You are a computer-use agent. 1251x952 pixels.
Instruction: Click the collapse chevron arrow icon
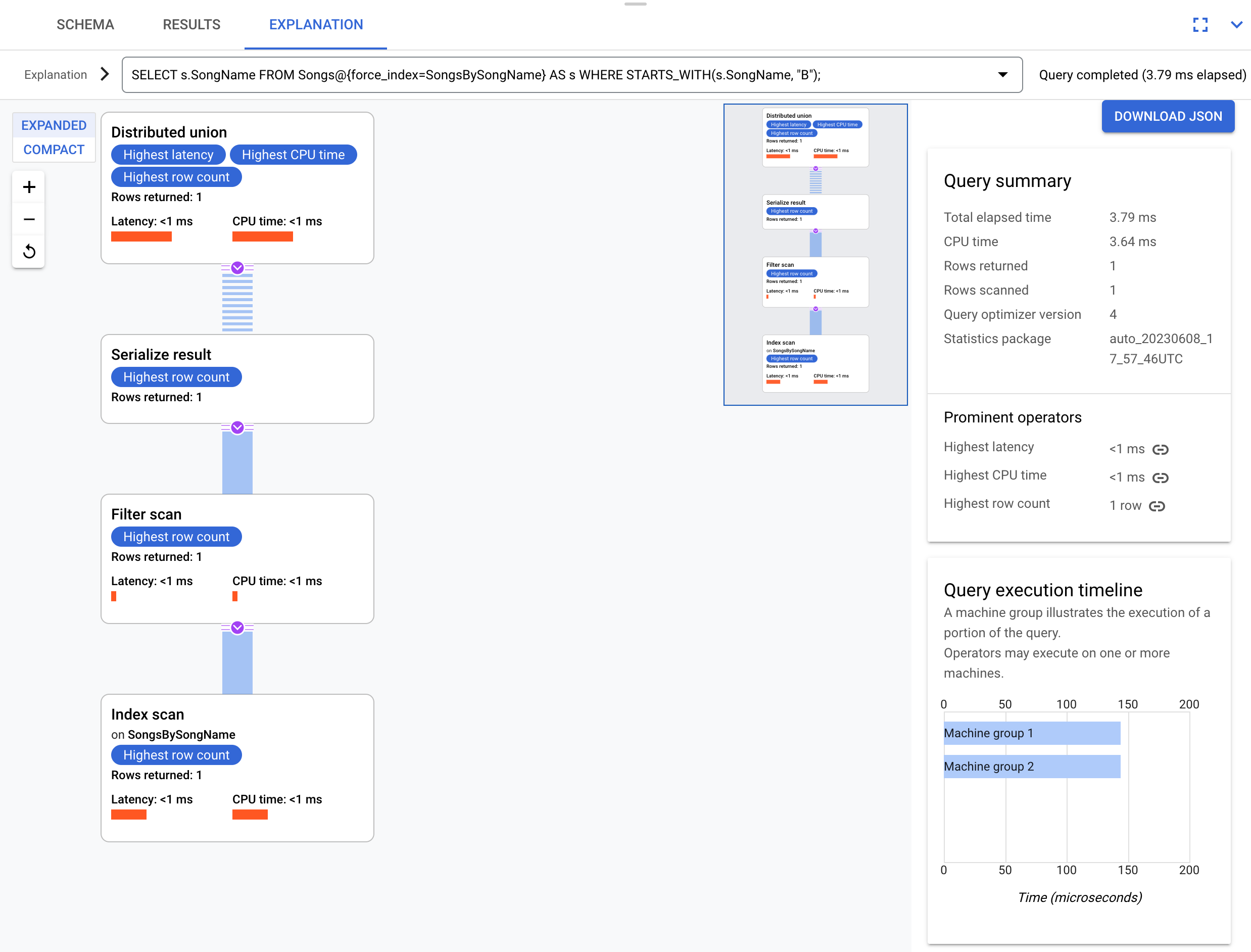pos(1237,24)
